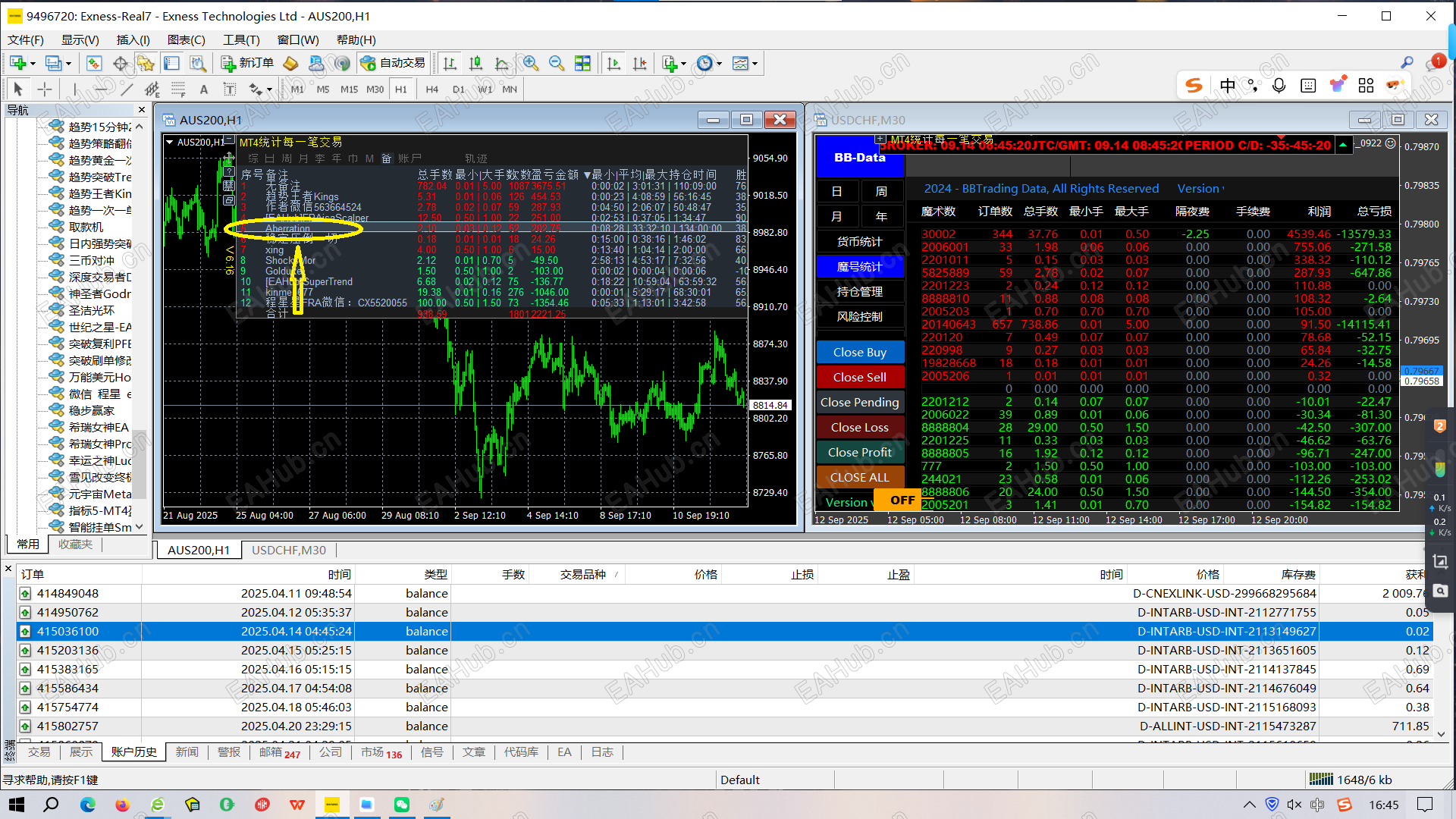Open MetaEditor with the gold book icon
This screenshot has width=1456, height=819.
click(x=290, y=64)
